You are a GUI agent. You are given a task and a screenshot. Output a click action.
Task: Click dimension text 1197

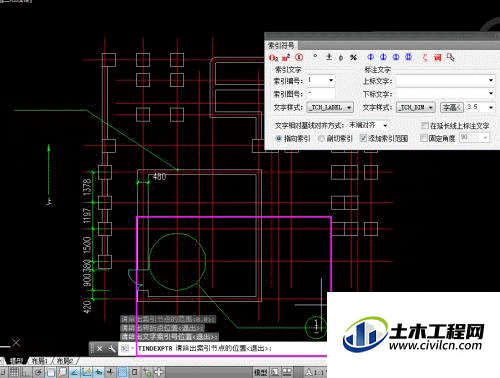coord(87,216)
